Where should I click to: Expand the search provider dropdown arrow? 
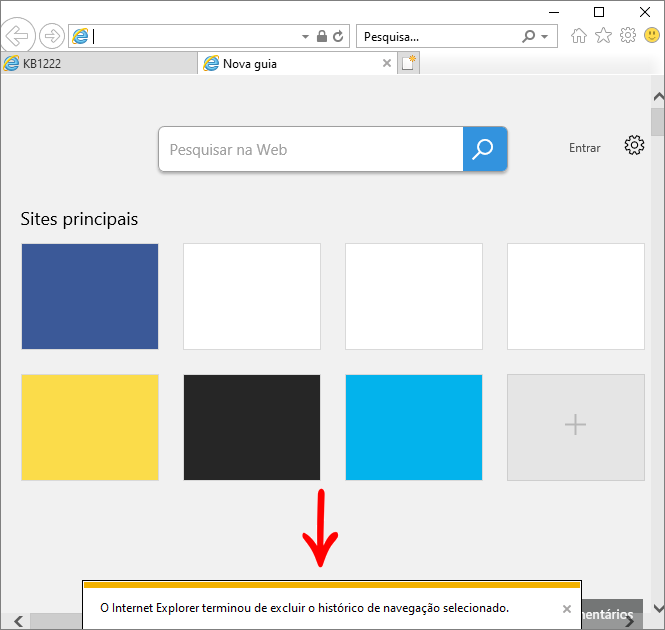point(545,37)
